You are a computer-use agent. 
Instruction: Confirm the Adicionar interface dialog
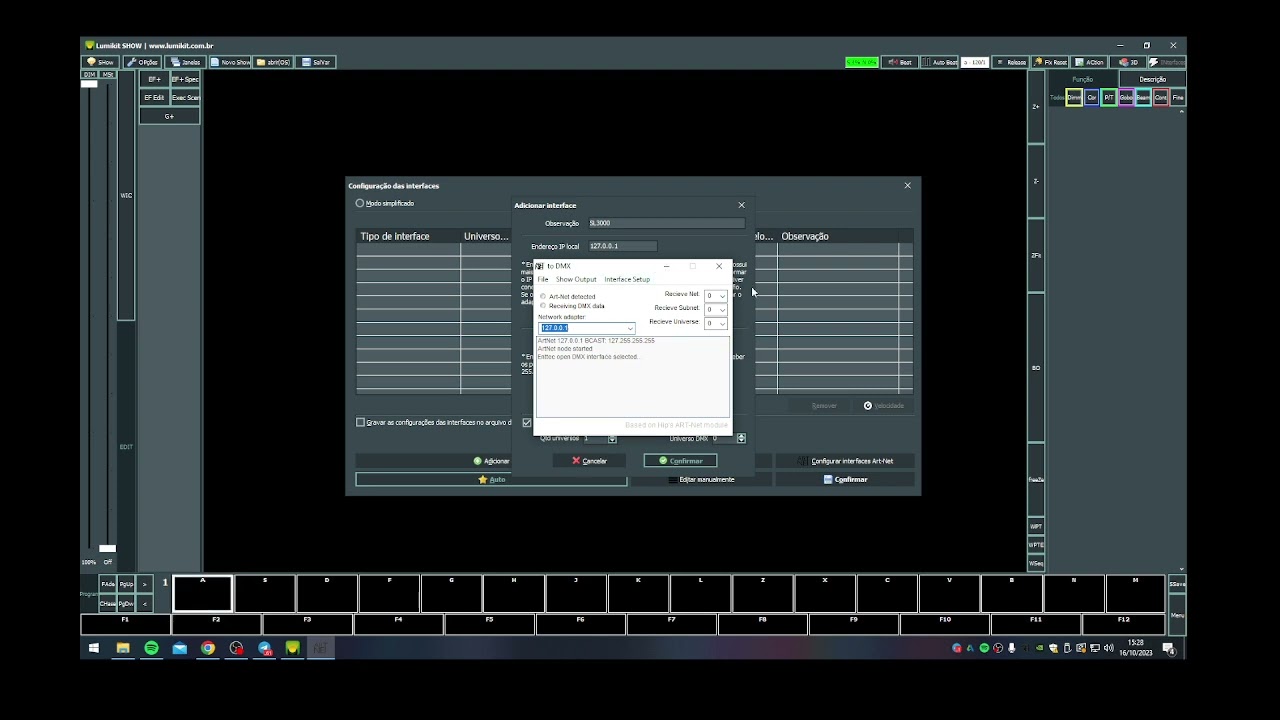pyautogui.click(x=680, y=461)
